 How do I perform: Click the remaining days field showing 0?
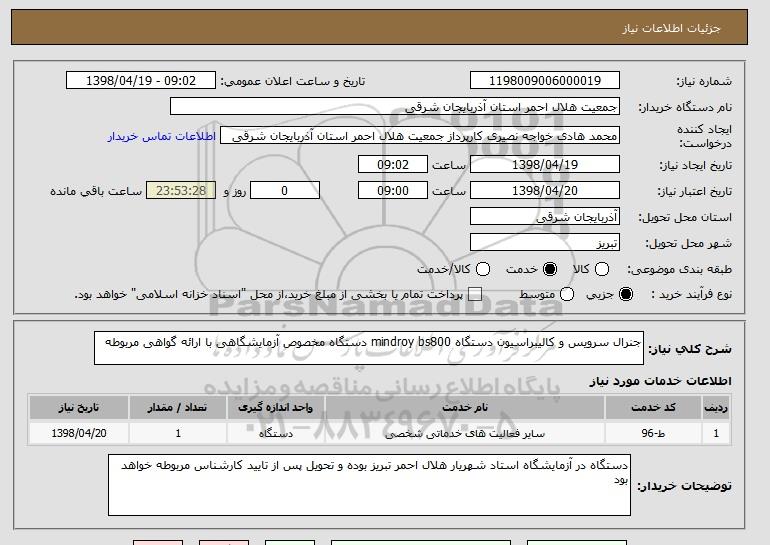pyautogui.click(x=285, y=191)
